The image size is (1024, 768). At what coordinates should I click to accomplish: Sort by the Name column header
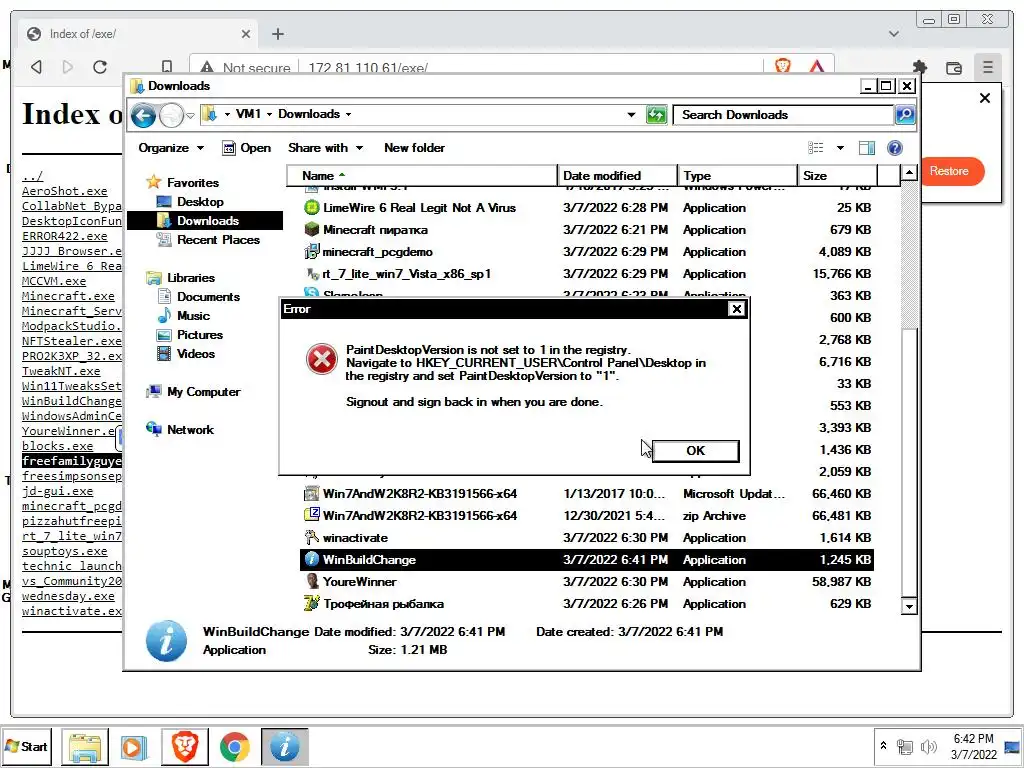point(422,176)
